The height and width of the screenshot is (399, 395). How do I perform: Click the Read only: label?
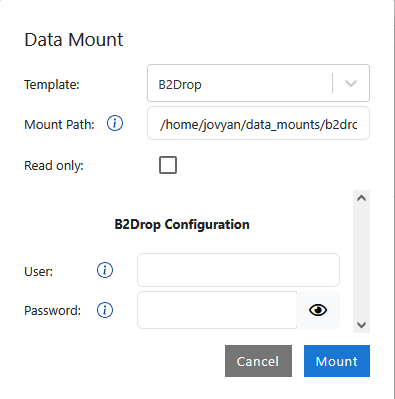(x=54, y=166)
